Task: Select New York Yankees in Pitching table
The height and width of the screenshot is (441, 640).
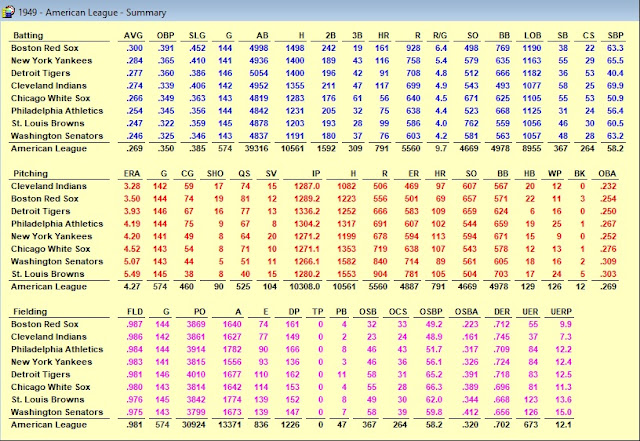Action: pos(51,236)
